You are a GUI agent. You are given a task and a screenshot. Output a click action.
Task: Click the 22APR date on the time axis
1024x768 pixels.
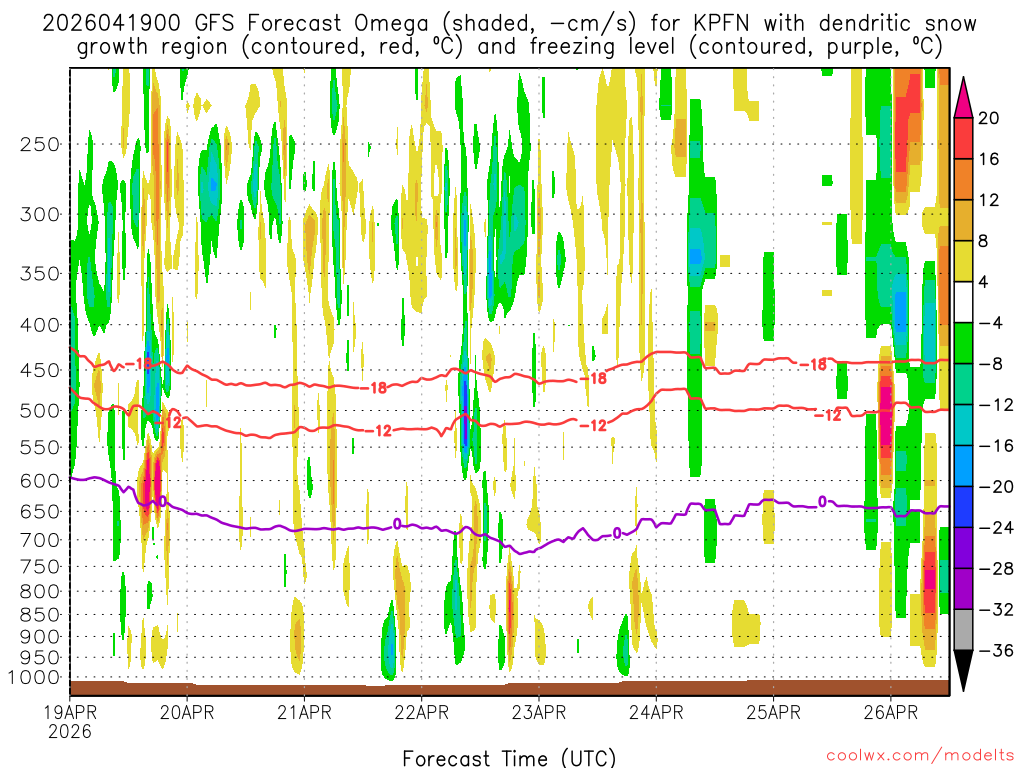421,713
